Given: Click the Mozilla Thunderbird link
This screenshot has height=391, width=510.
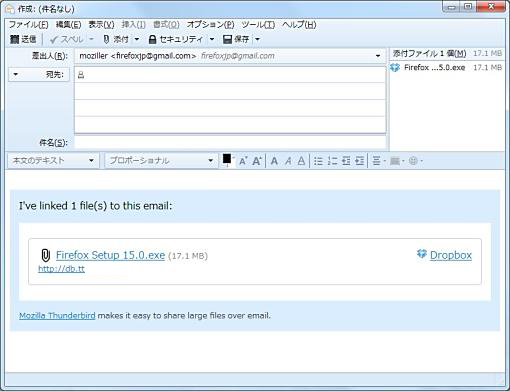Looking at the screenshot, I should (57, 315).
